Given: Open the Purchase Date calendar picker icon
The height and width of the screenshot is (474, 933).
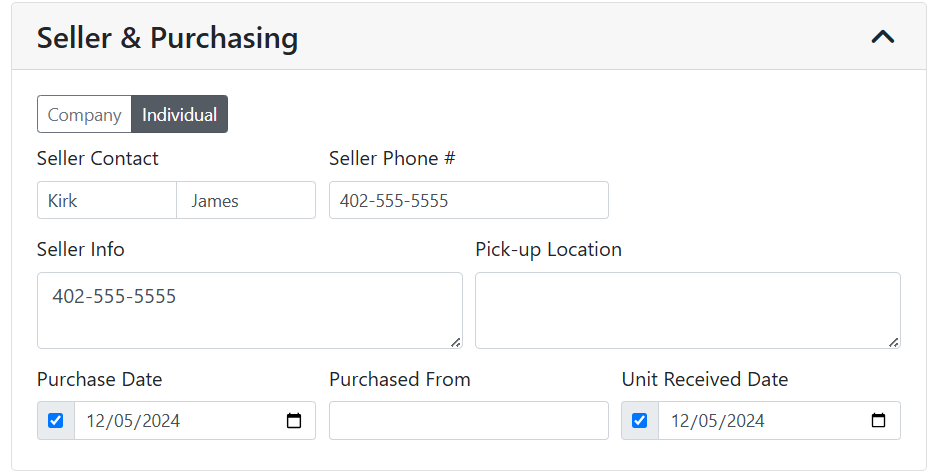Looking at the screenshot, I should tap(294, 421).
